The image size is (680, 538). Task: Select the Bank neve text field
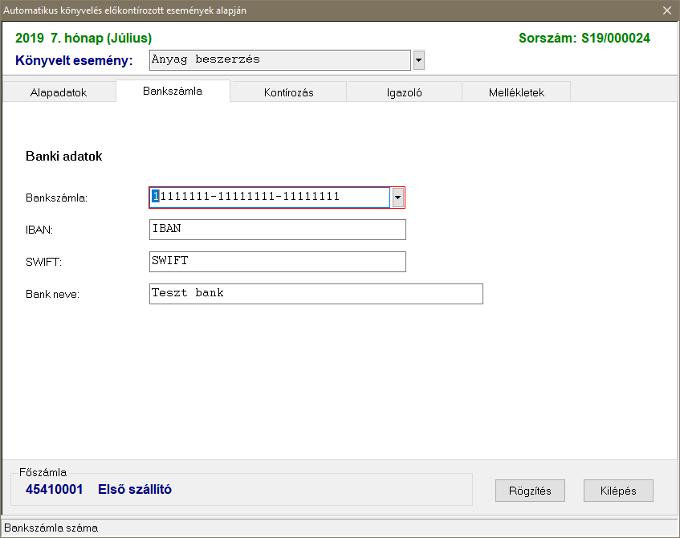pos(315,293)
